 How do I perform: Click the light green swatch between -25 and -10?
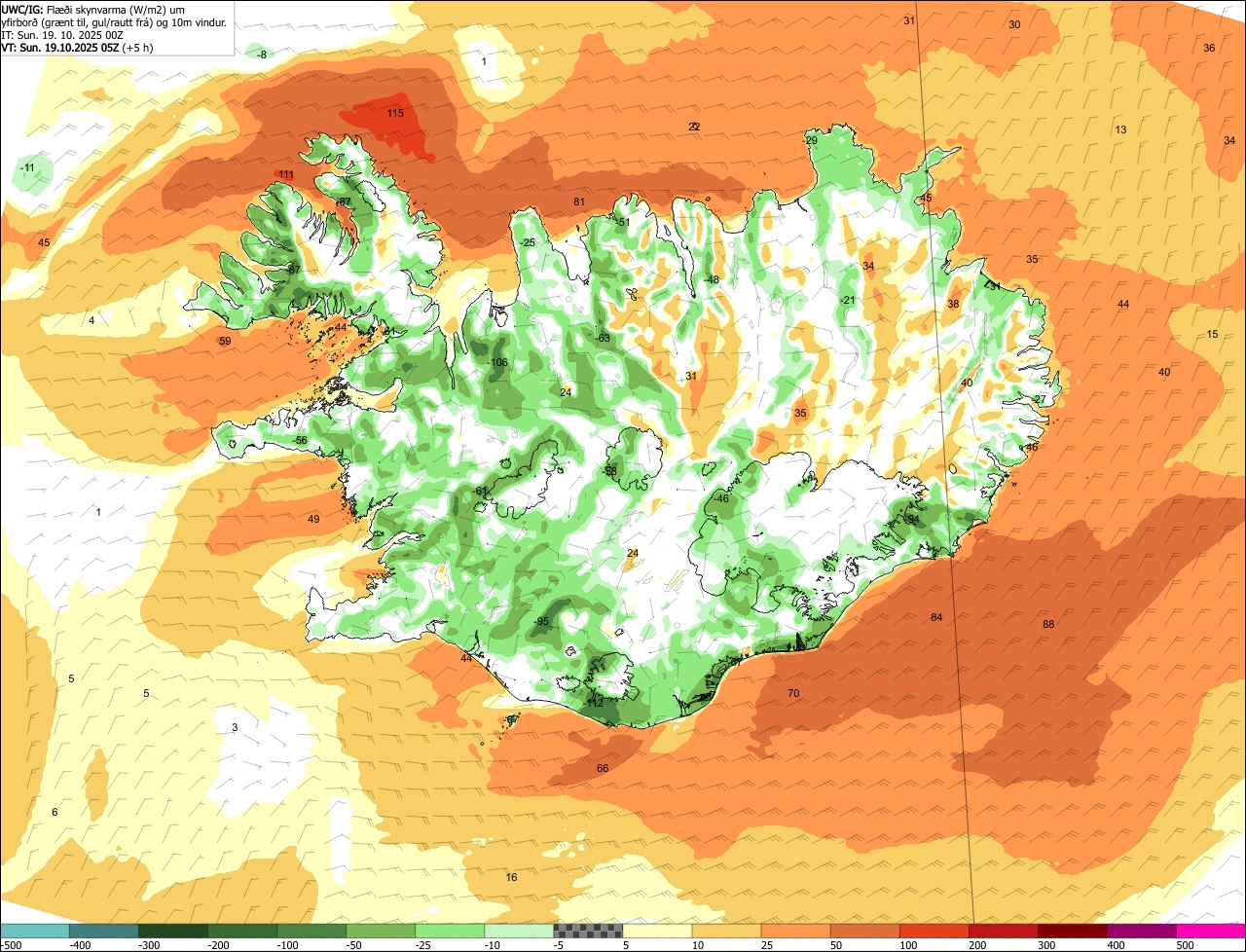point(450,931)
